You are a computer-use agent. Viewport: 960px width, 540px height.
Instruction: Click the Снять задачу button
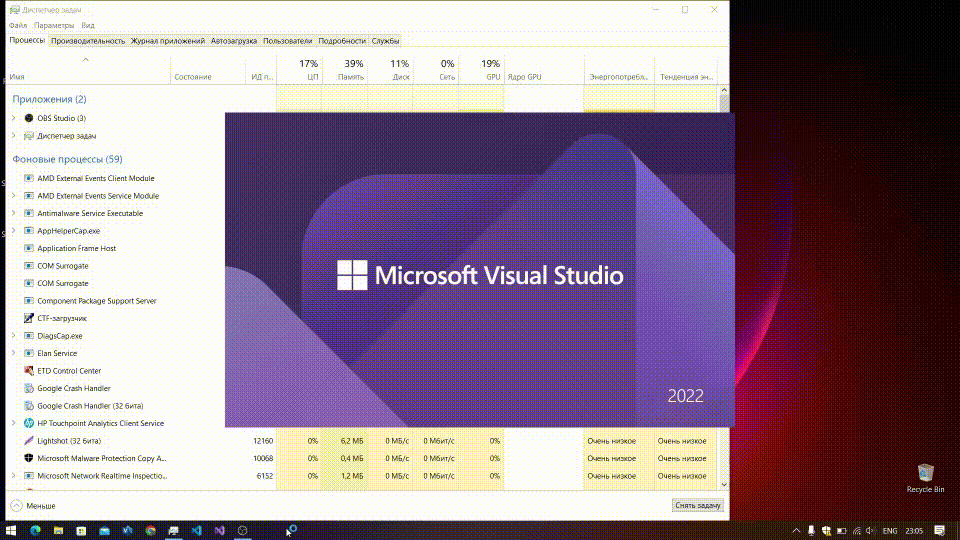pos(697,506)
